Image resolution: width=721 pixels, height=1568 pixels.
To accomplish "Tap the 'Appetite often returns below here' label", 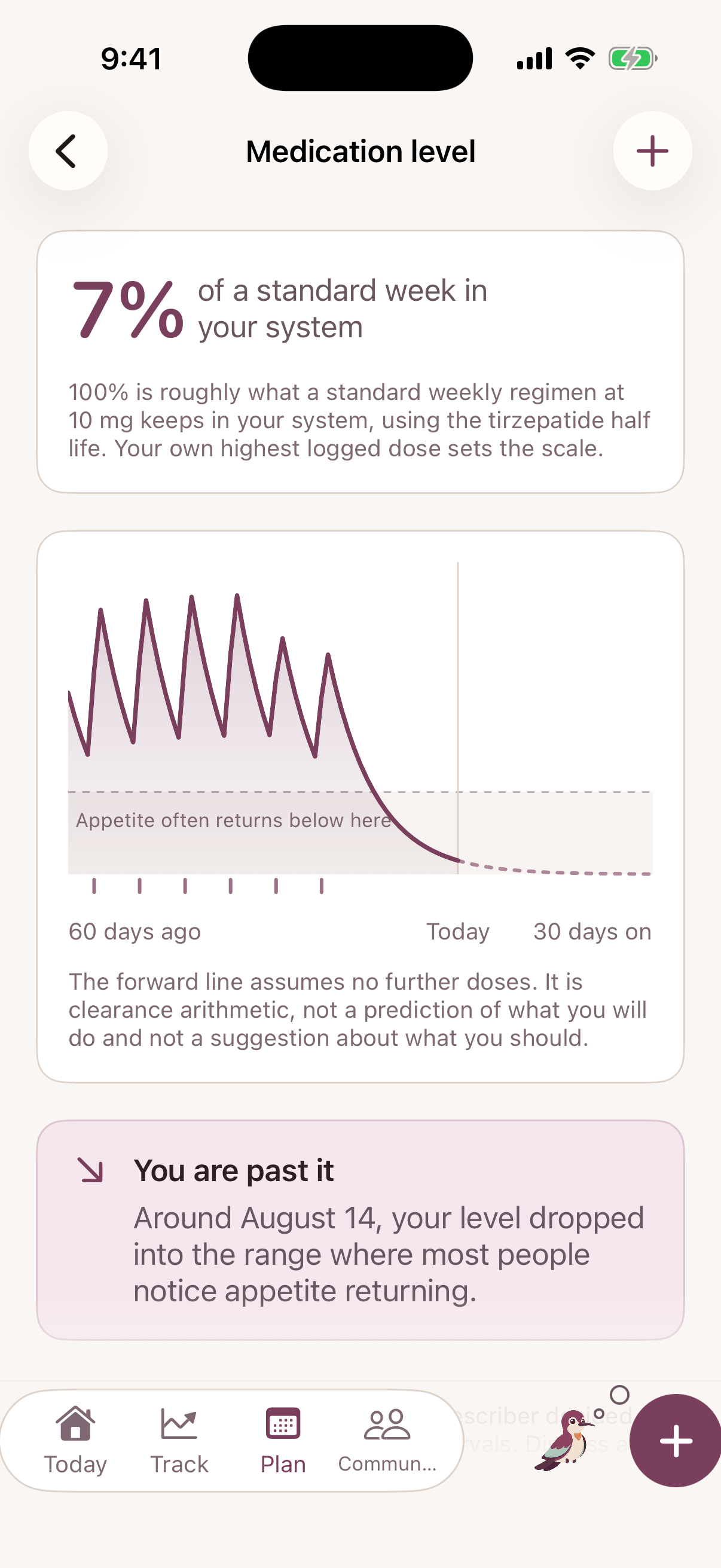I will tap(233, 820).
